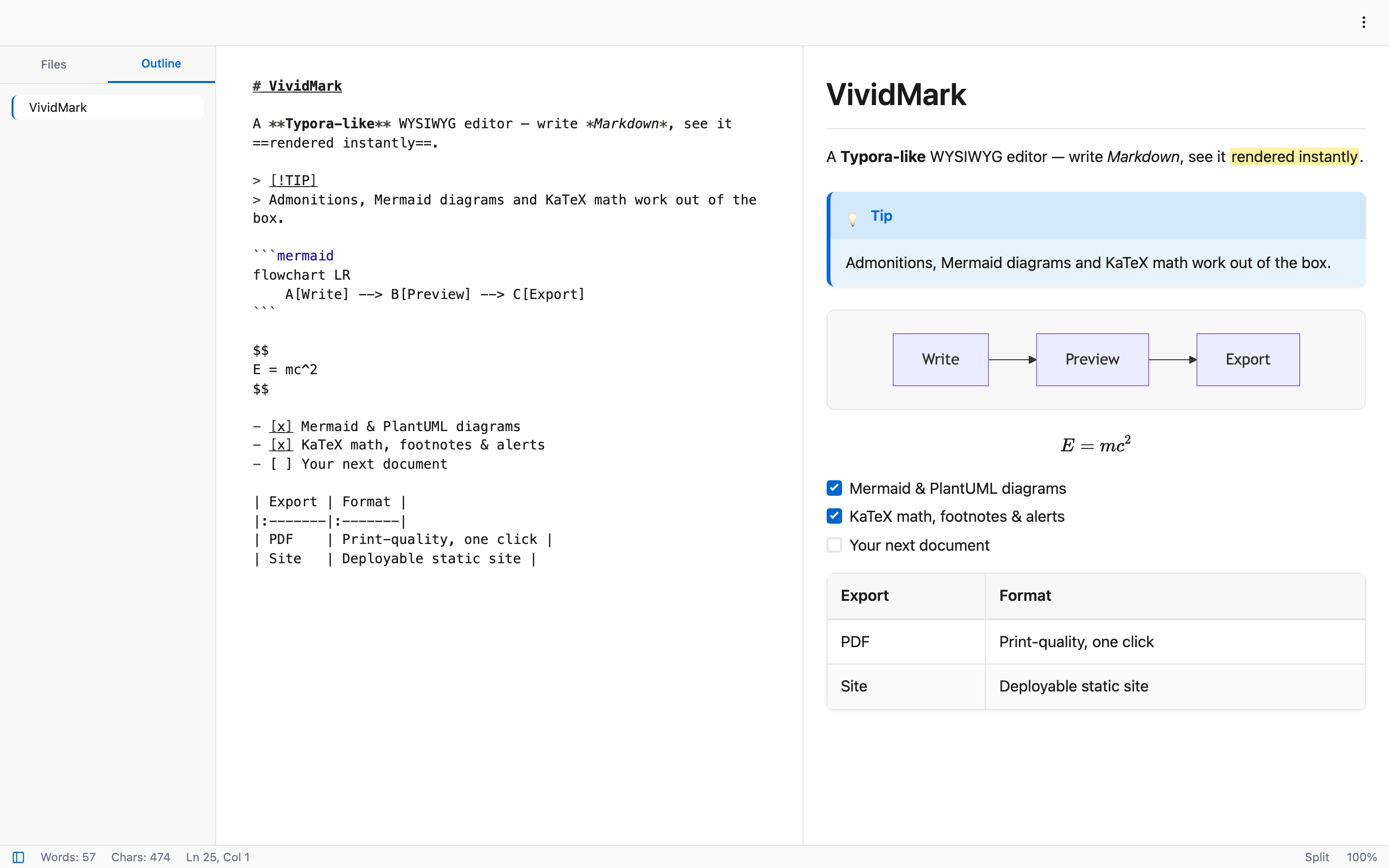Check the Your next document checkbox
This screenshot has width=1389, height=868.
point(834,545)
